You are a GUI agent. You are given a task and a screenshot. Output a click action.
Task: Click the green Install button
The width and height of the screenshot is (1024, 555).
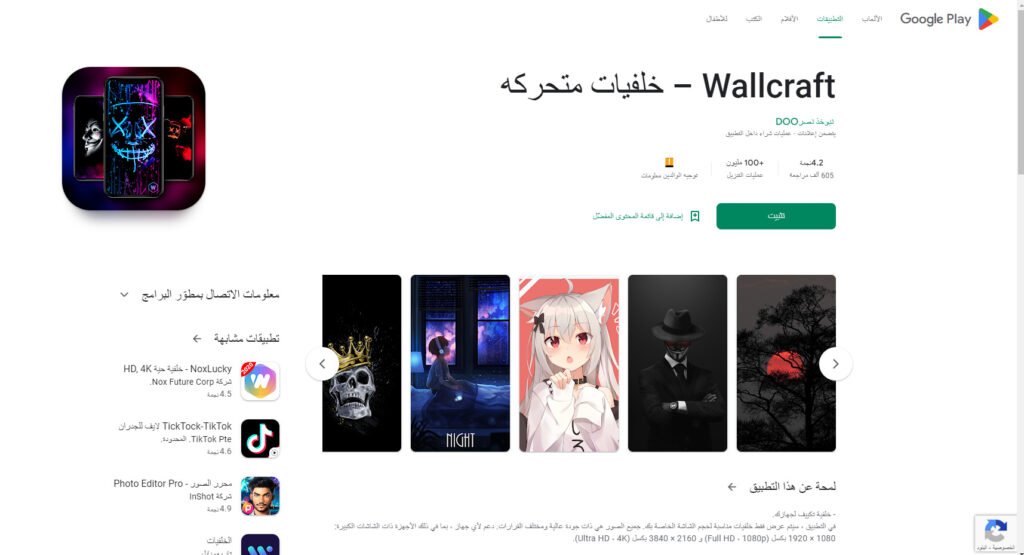pos(776,216)
